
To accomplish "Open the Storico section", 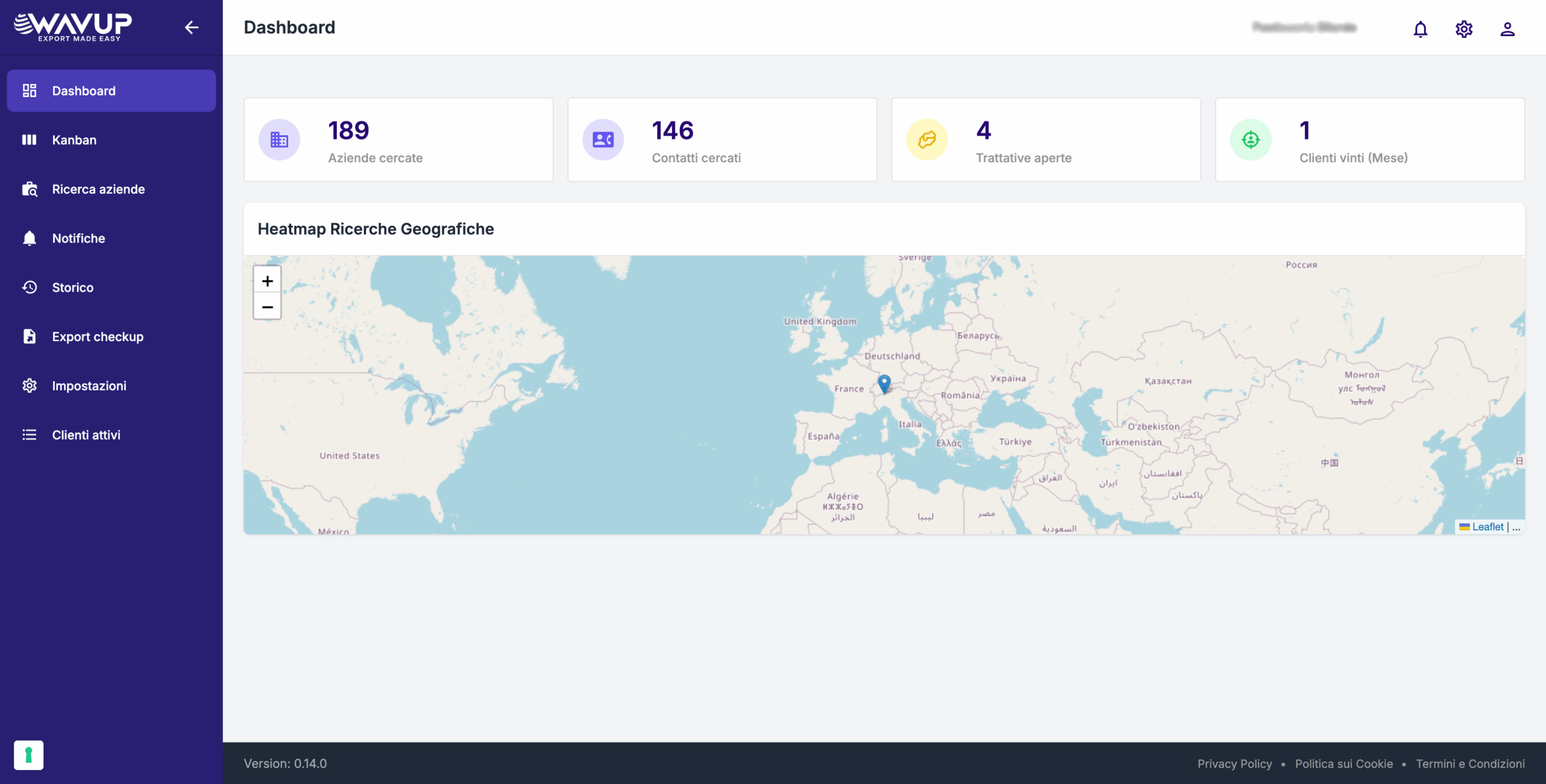I will (x=72, y=287).
